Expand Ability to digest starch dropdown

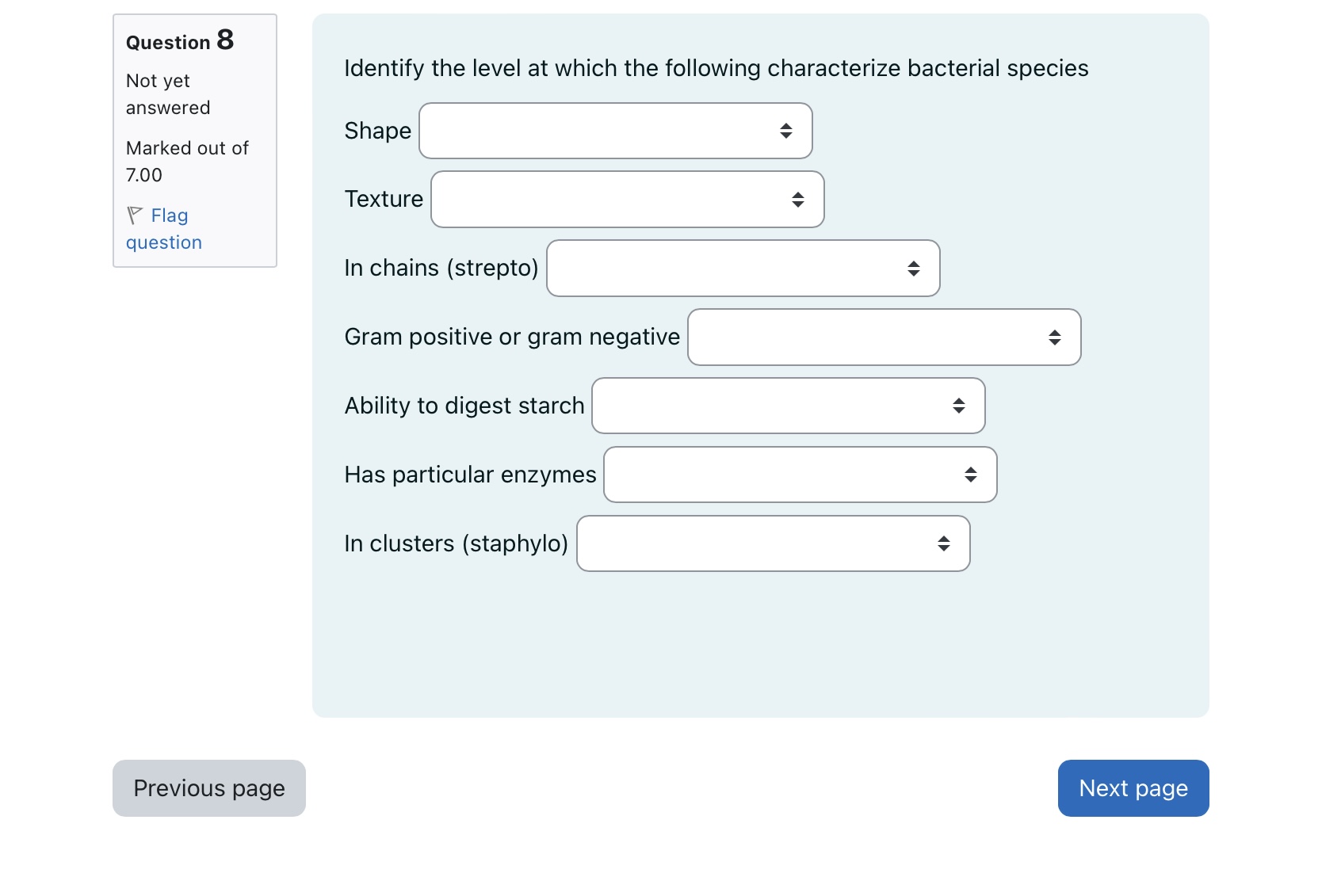click(x=789, y=406)
